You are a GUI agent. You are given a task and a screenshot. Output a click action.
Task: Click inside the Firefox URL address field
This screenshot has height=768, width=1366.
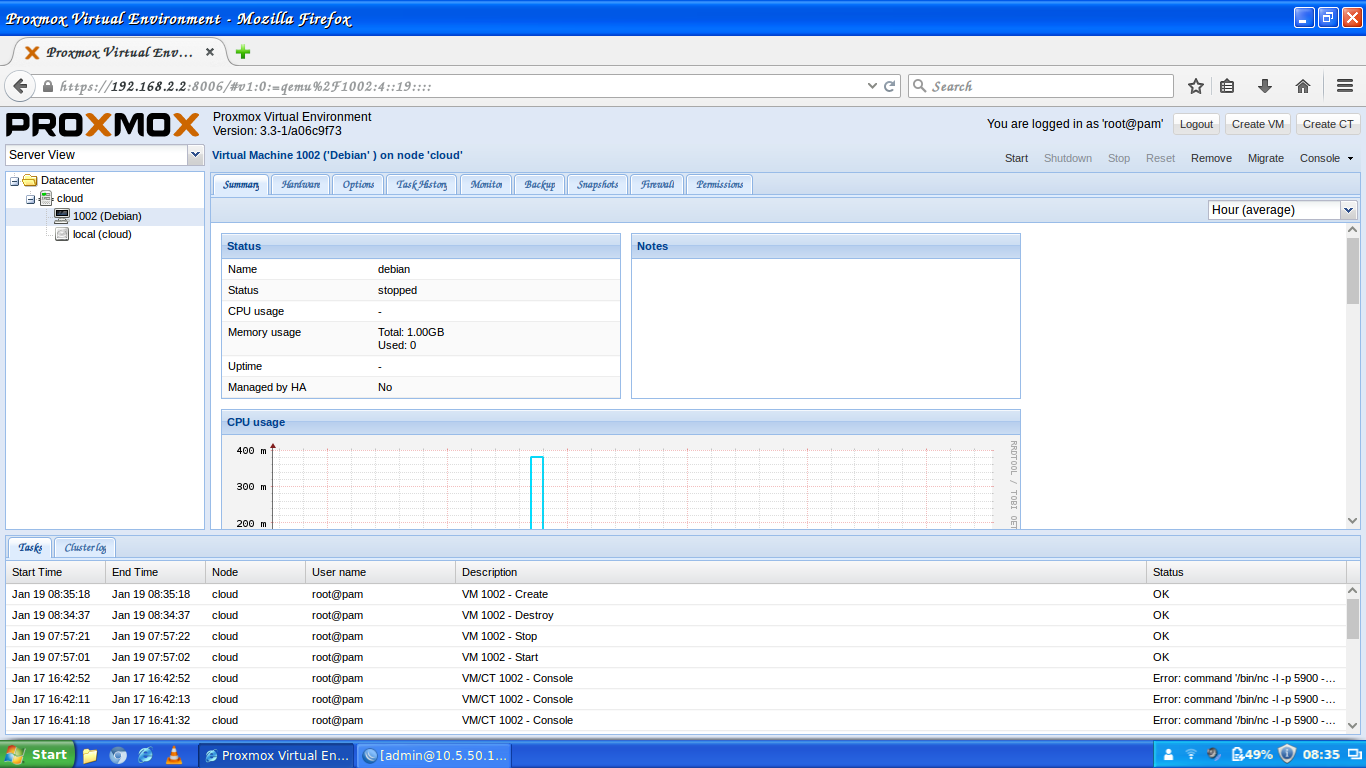(460, 87)
